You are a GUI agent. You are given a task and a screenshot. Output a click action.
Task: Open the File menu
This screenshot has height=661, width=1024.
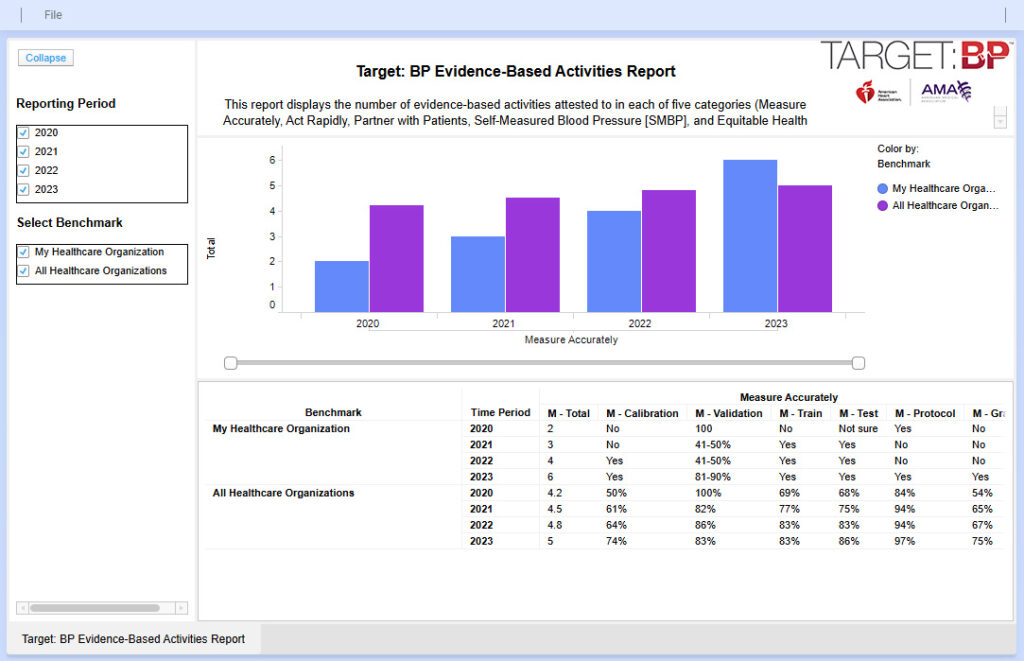click(x=53, y=15)
